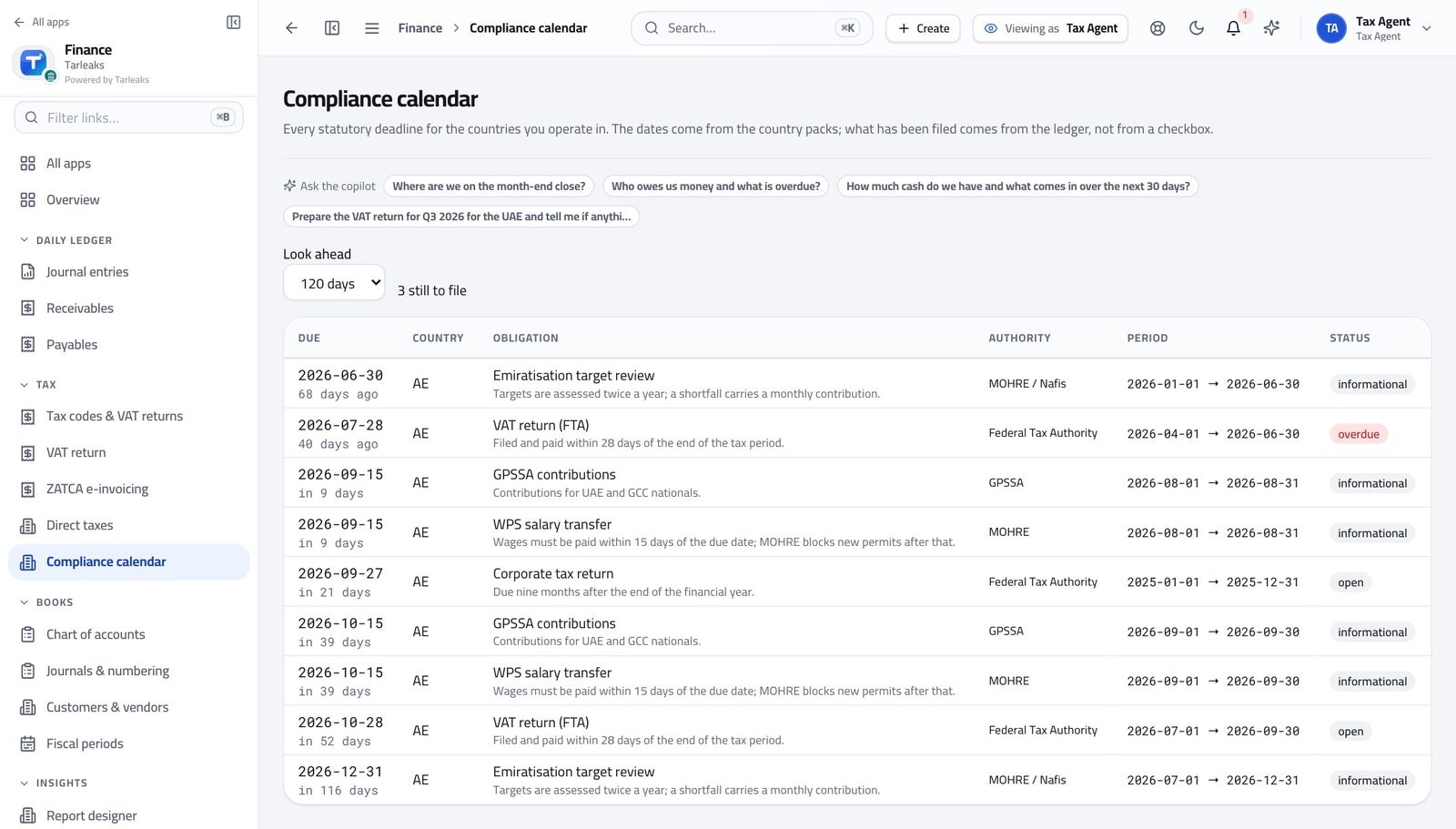Click the All apps grid icon
Image resolution: width=1456 pixels, height=829 pixels.
point(28,164)
